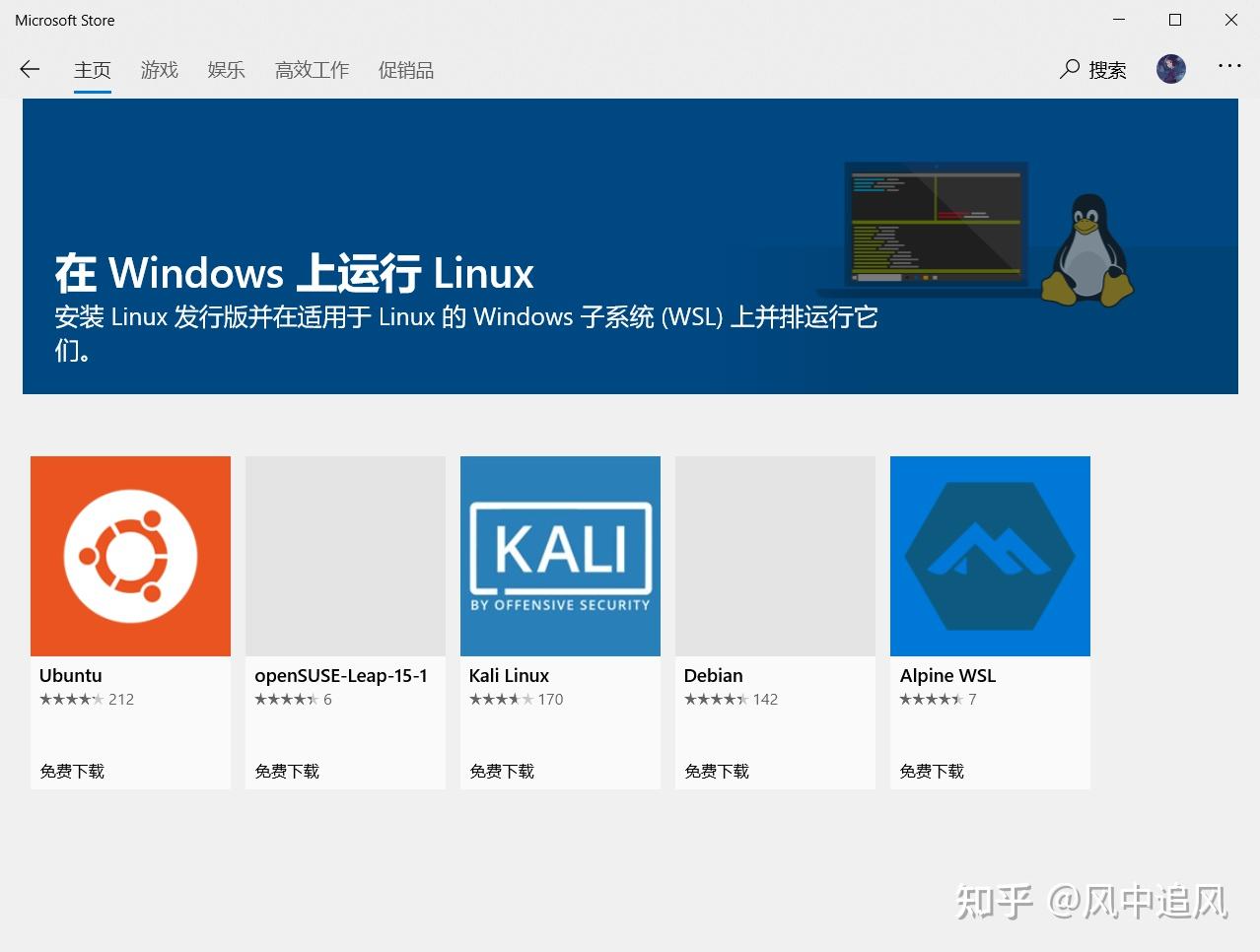Select the 主页 tab
Viewport: 1260px width, 952px height.
coord(93,70)
